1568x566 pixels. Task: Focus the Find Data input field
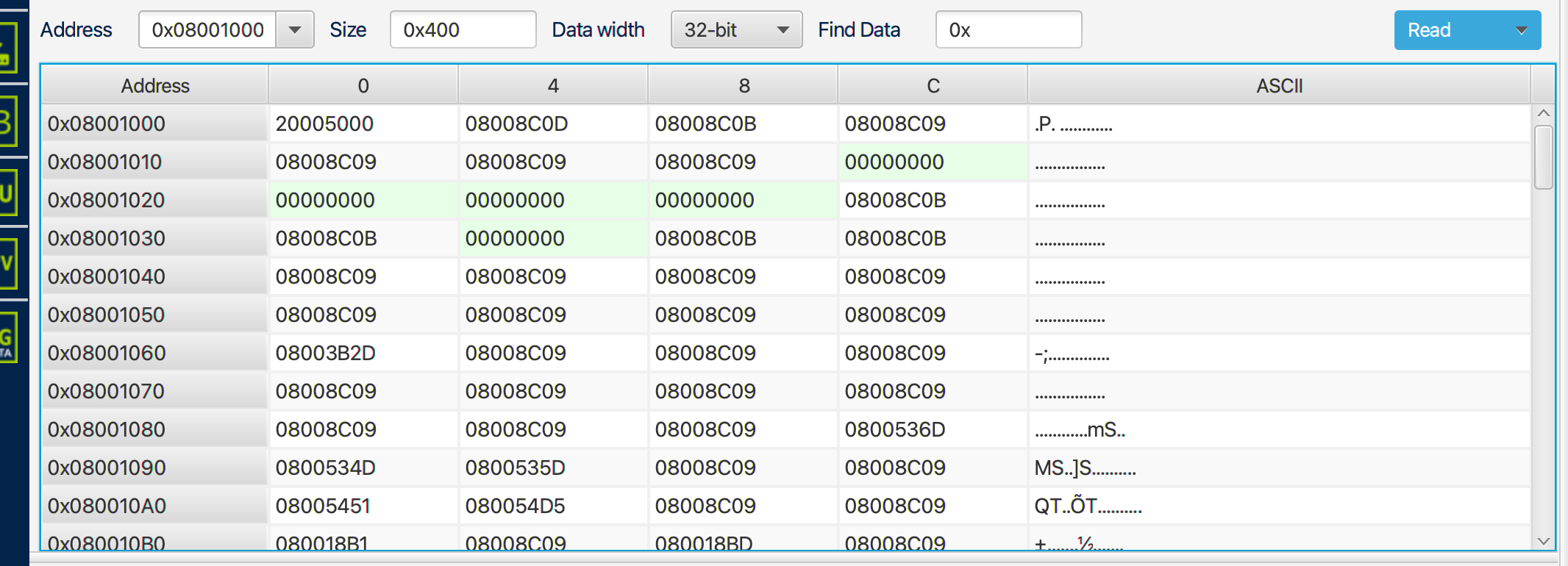[x=1008, y=30]
